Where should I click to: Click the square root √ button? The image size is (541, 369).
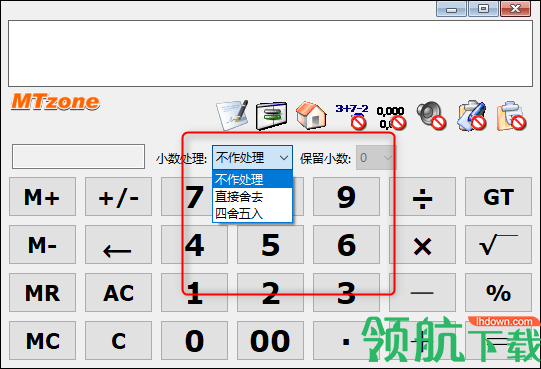(x=498, y=245)
